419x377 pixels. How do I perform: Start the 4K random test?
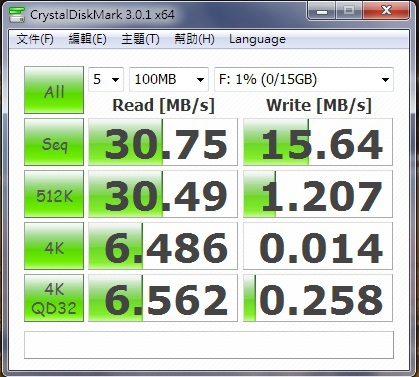[54, 246]
